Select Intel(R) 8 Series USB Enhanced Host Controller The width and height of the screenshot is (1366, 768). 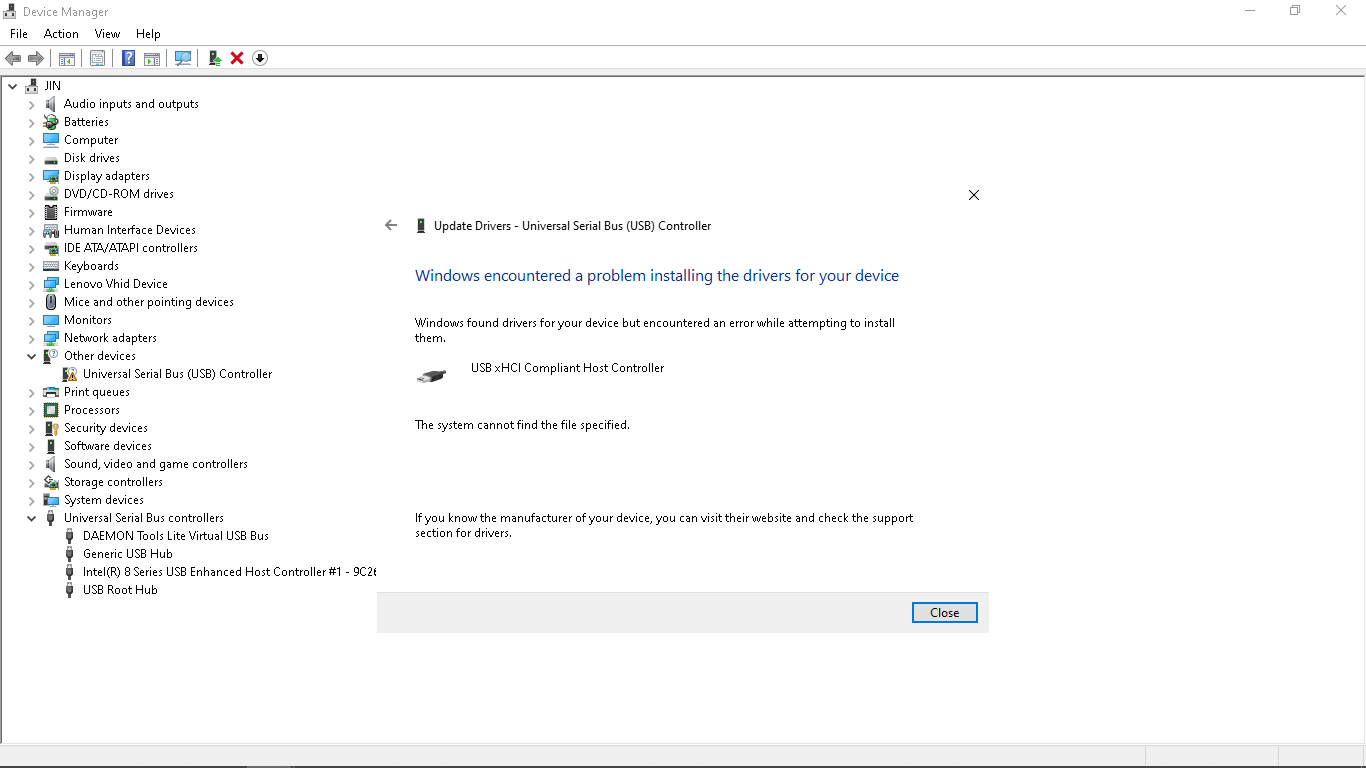point(229,572)
